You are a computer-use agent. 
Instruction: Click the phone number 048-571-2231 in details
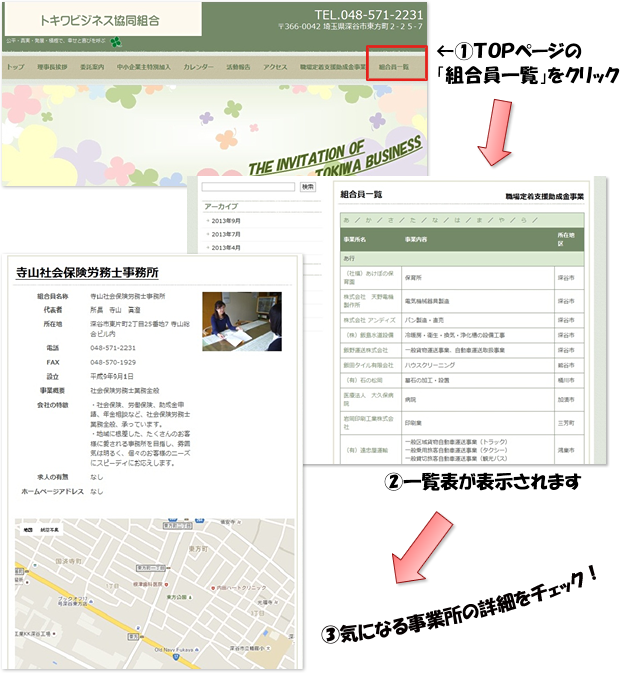[x=113, y=348]
